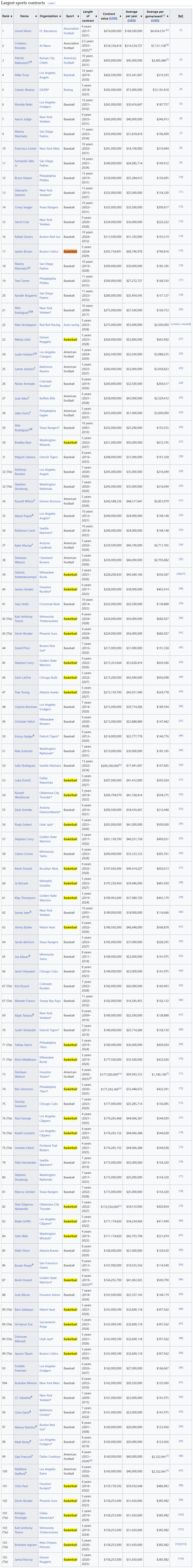Open FC Barcelona organization link
Image resolution: width=193 pixels, height=1568 pixels.
[48, 31]
